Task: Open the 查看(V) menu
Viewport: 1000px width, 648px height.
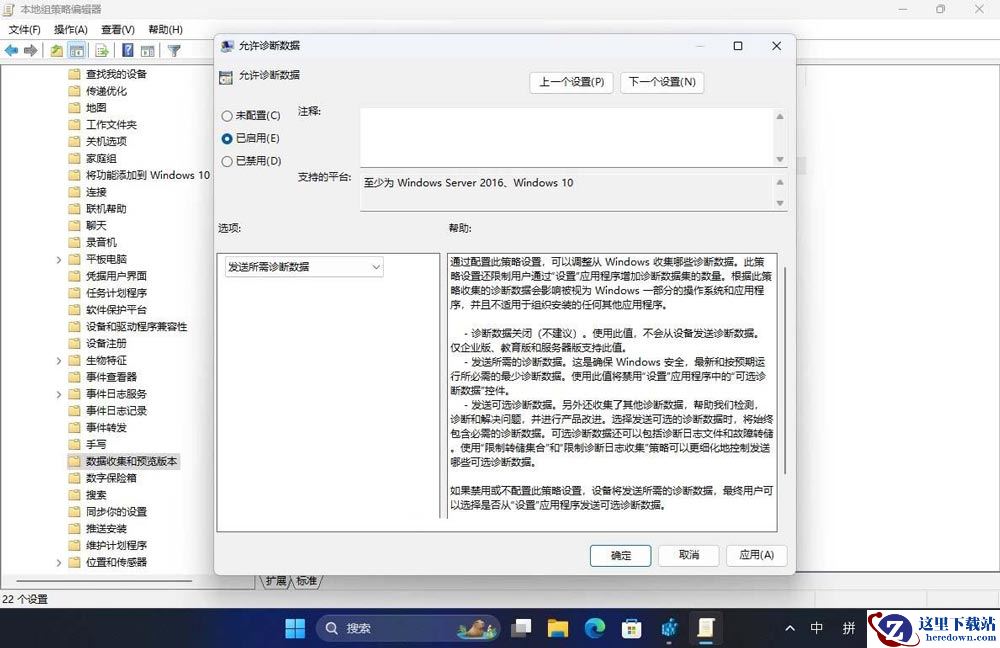Action: coord(118,29)
